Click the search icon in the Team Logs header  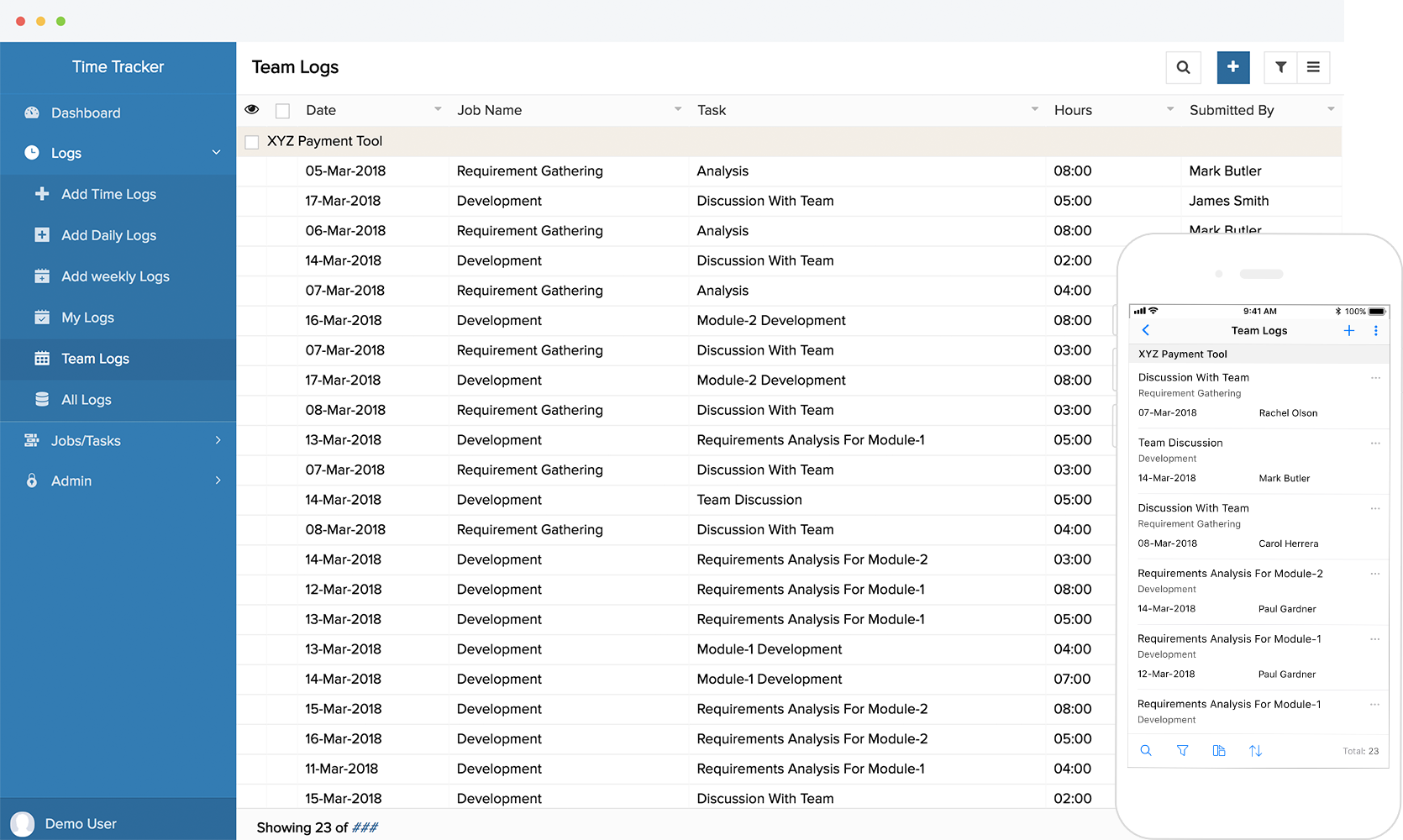click(1183, 67)
